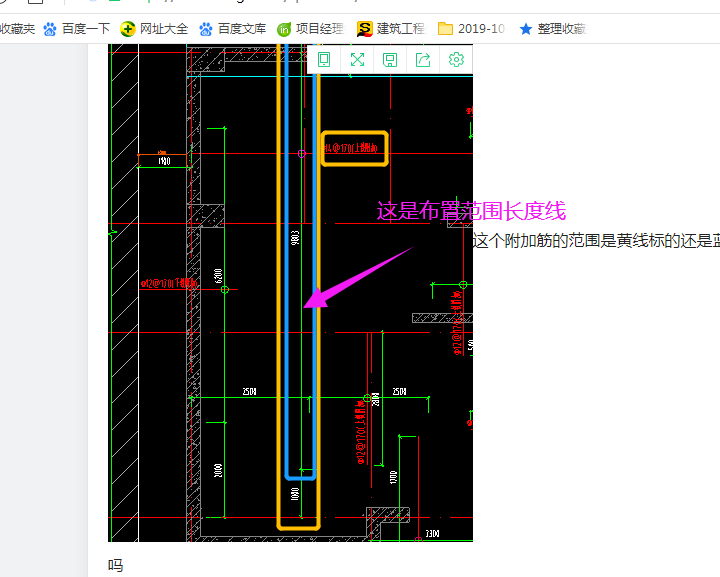Click the green icon beside 项目经理
The height and width of the screenshot is (577, 720).
click(x=284, y=30)
